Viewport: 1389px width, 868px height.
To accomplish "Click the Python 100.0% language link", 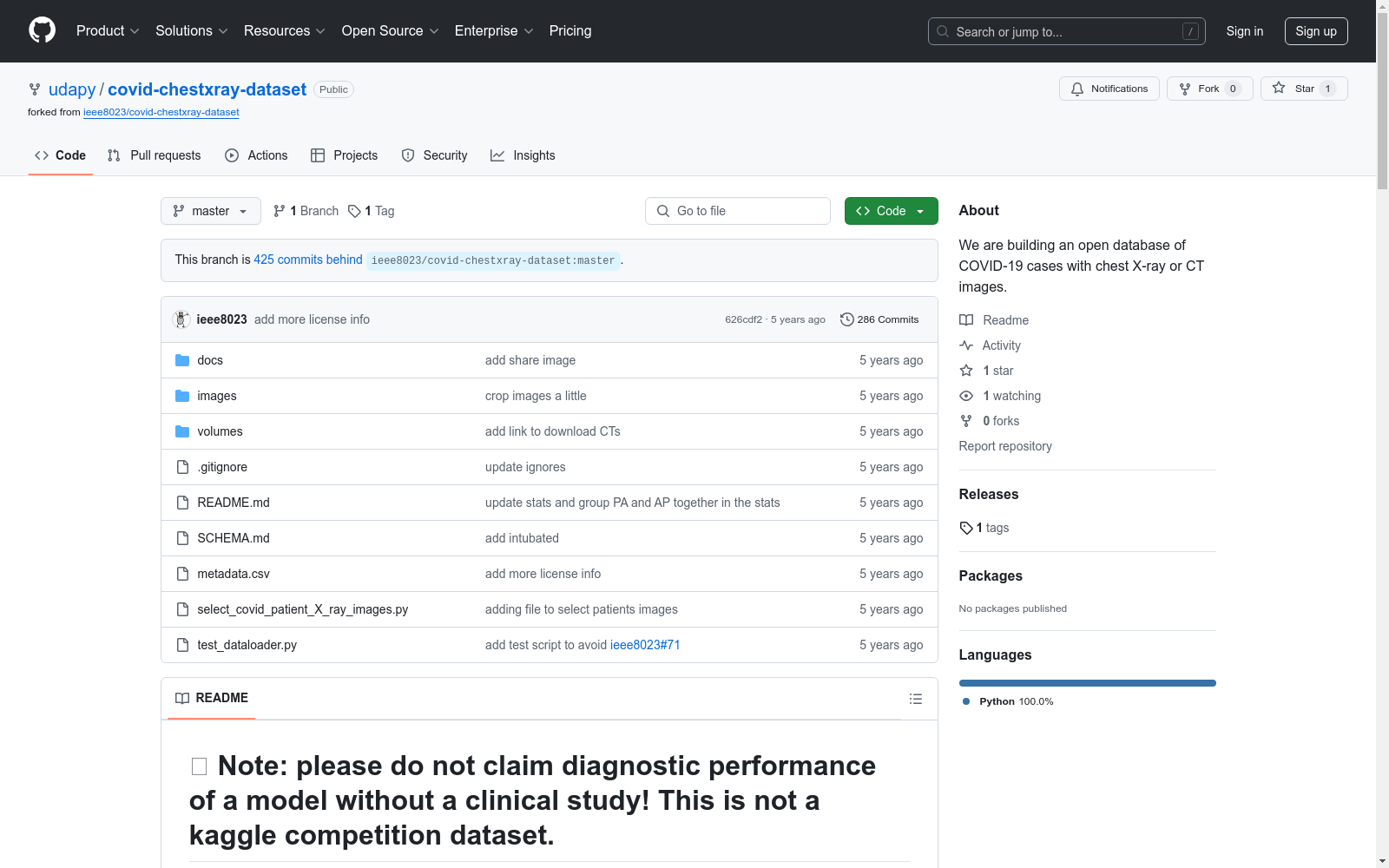I will (x=1008, y=701).
